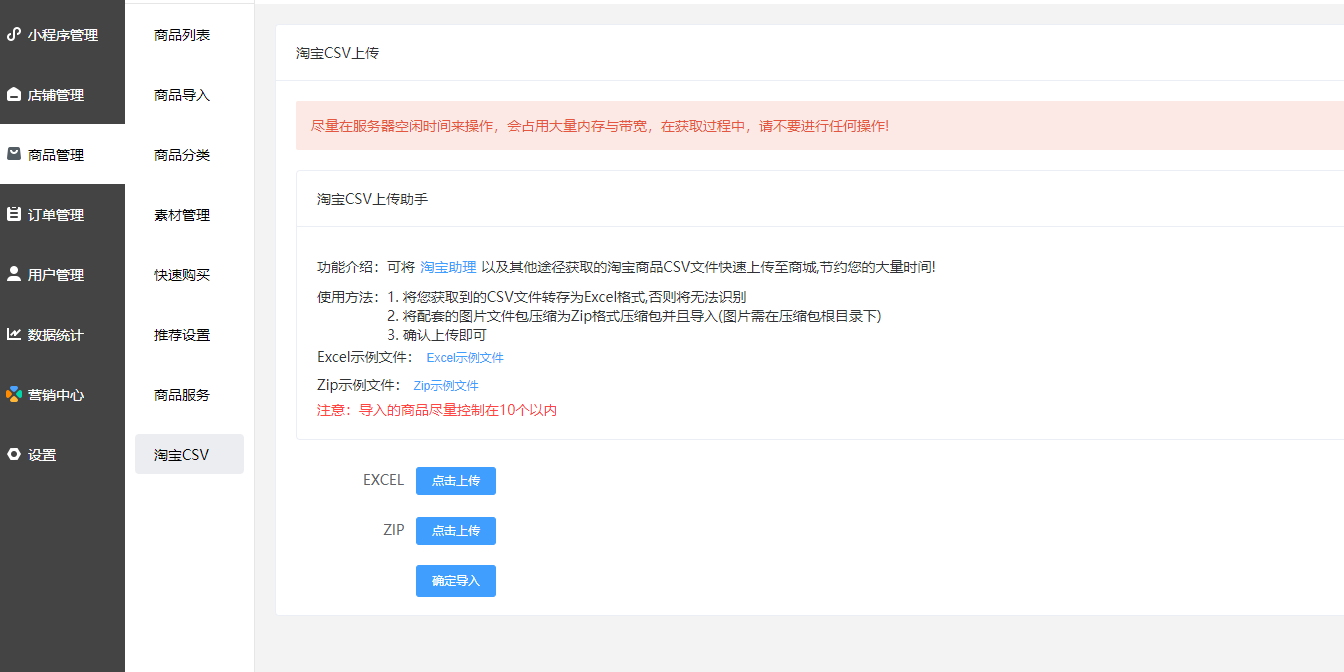Viewport: 1344px width, 672px height.
Task: Click the 淘宝CSV上传助手 panel heading
Action: coord(372,199)
